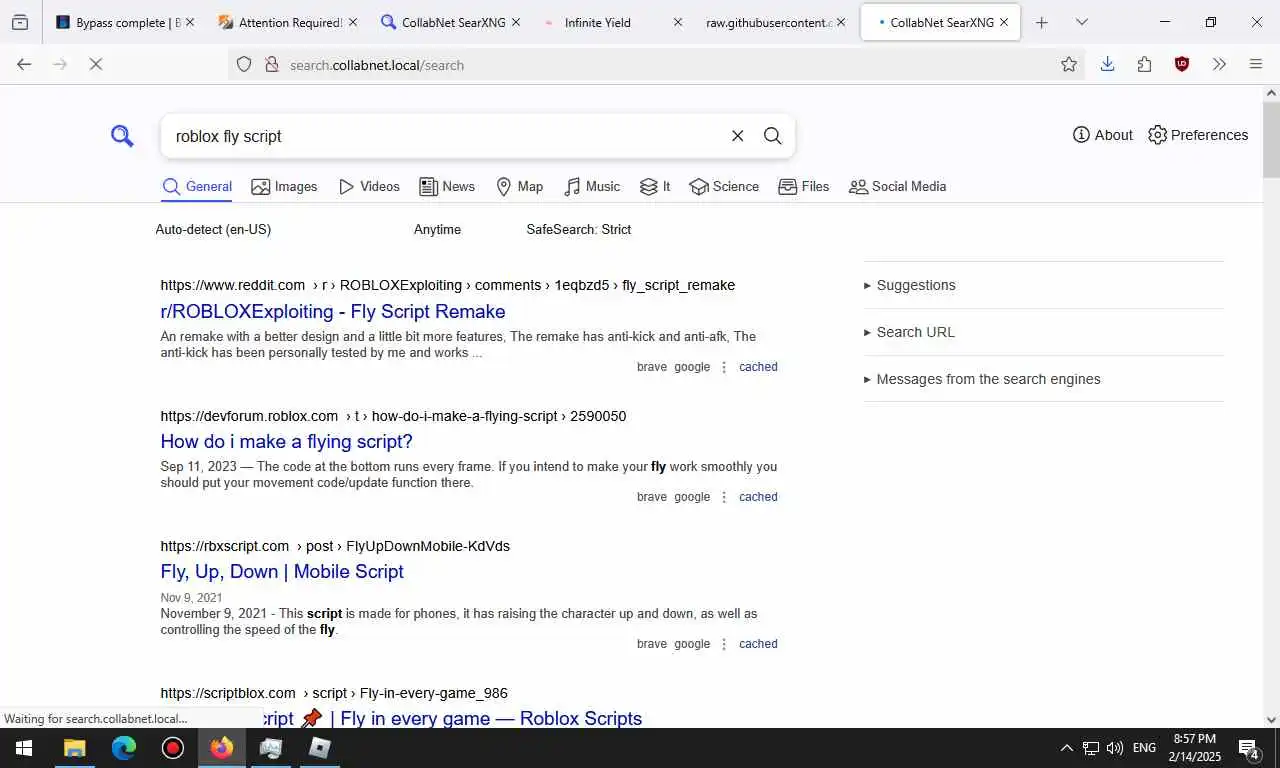
Task: Click the search query input field
Action: coord(445,136)
